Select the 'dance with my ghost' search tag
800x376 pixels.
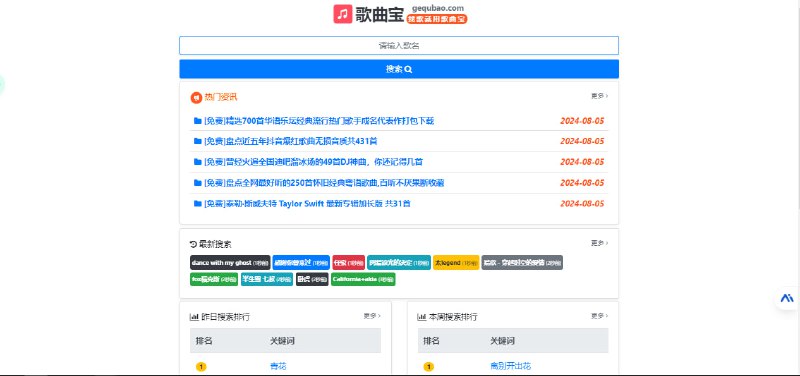[x=230, y=263]
